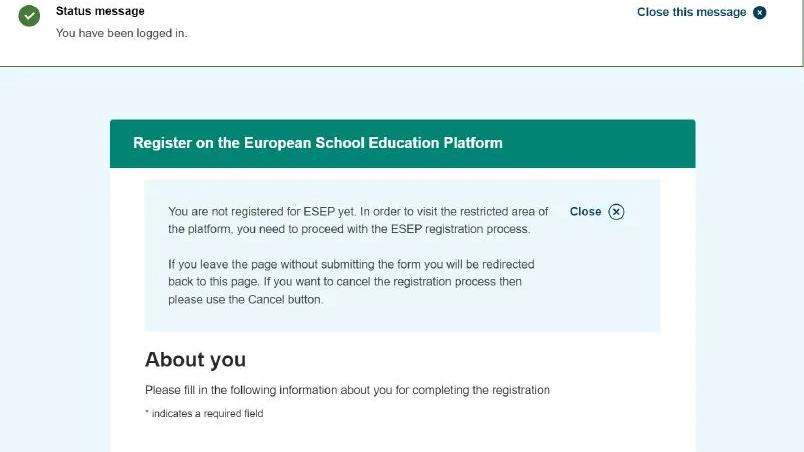The height and width of the screenshot is (452, 804).
Task: Click the "You are not registered for ESEP yet" sentence
Action: (262, 212)
